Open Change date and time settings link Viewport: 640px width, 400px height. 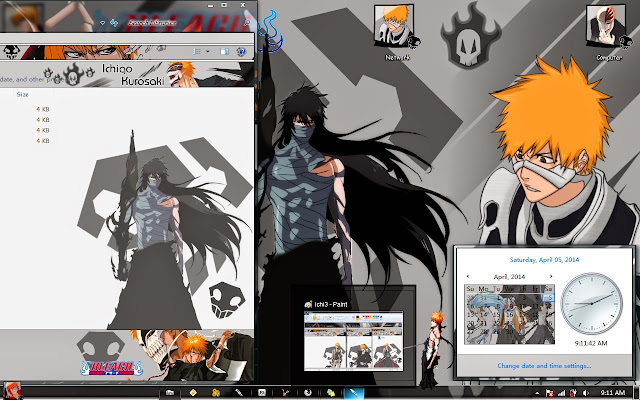coord(544,366)
